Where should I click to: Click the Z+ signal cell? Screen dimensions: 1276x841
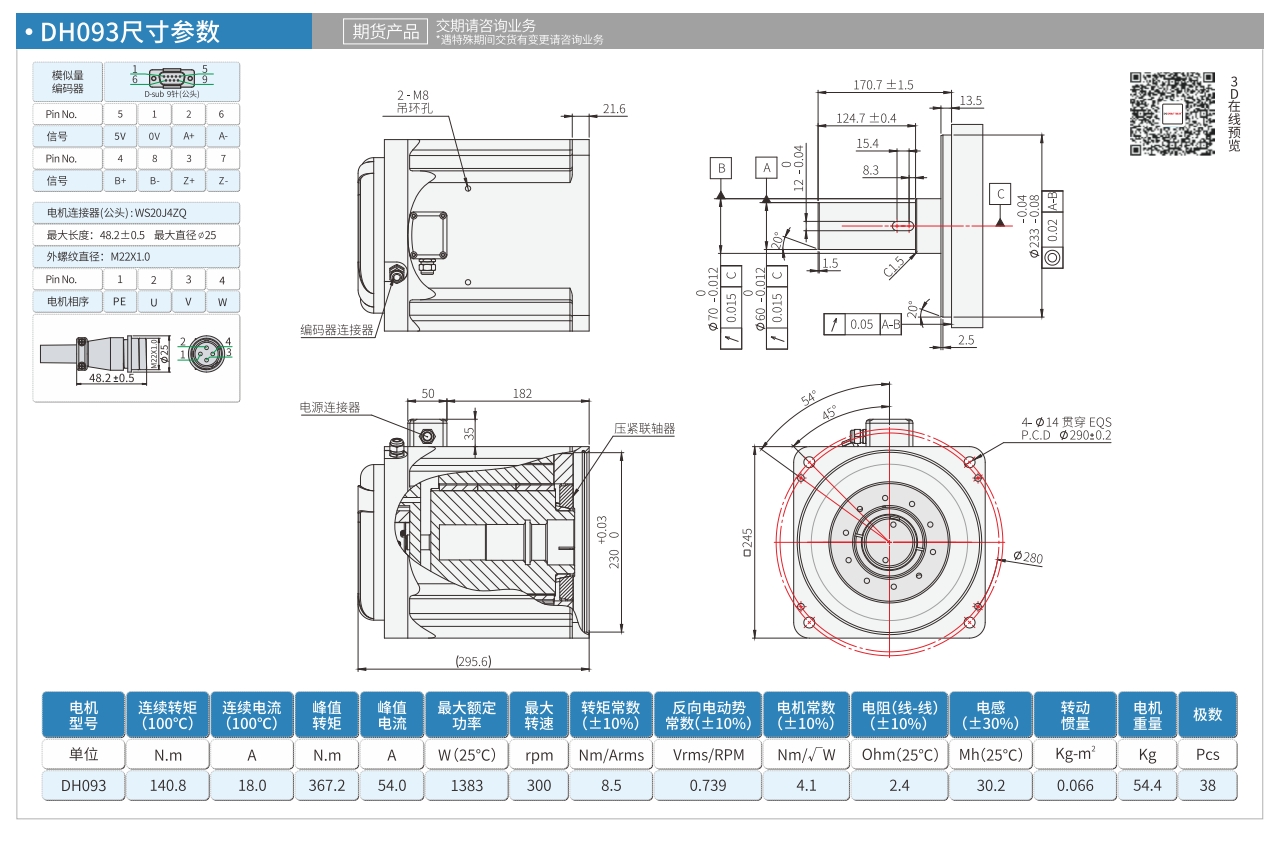coord(189,181)
